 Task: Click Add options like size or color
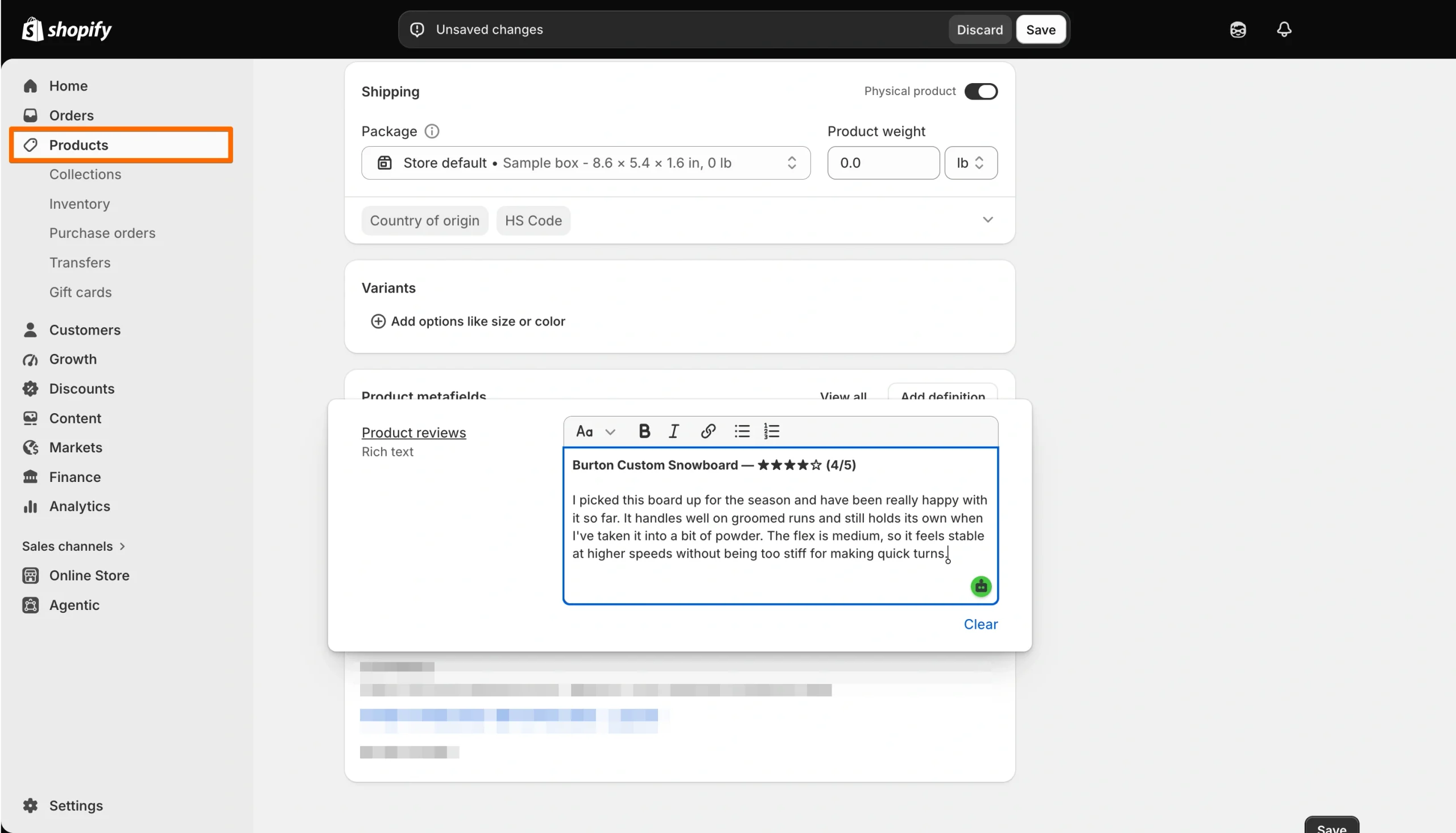(x=468, y=321)
